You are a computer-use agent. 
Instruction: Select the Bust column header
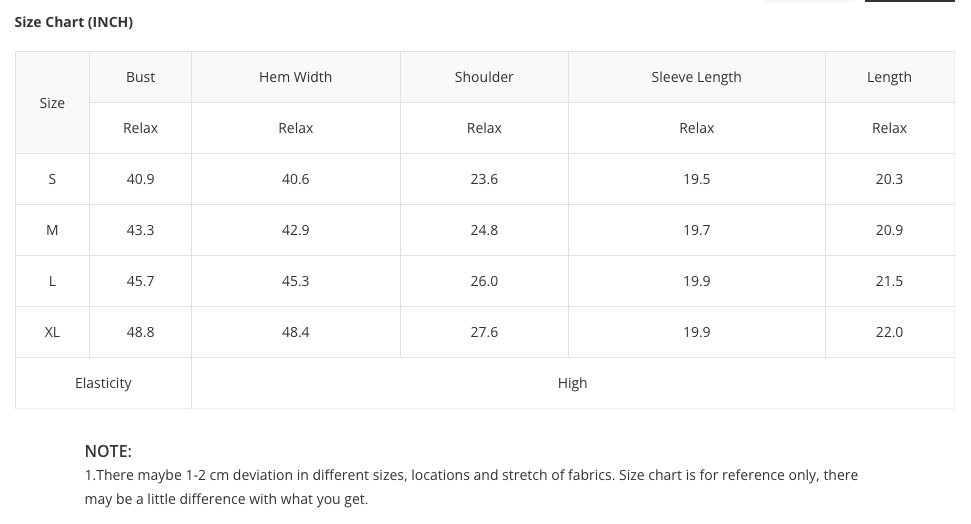pyautogui.click(x=140, y=77)
